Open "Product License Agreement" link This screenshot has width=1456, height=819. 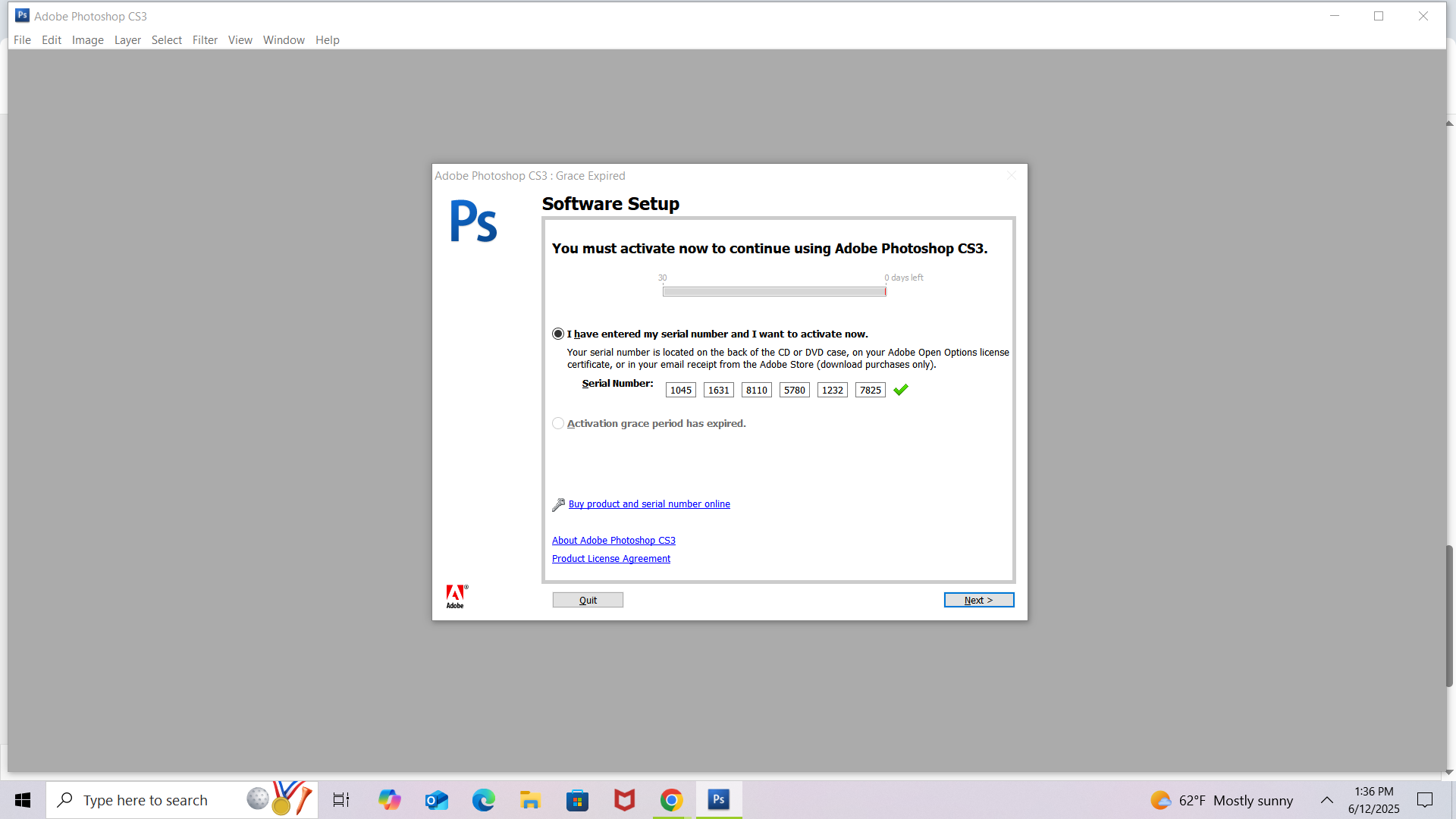611,559
